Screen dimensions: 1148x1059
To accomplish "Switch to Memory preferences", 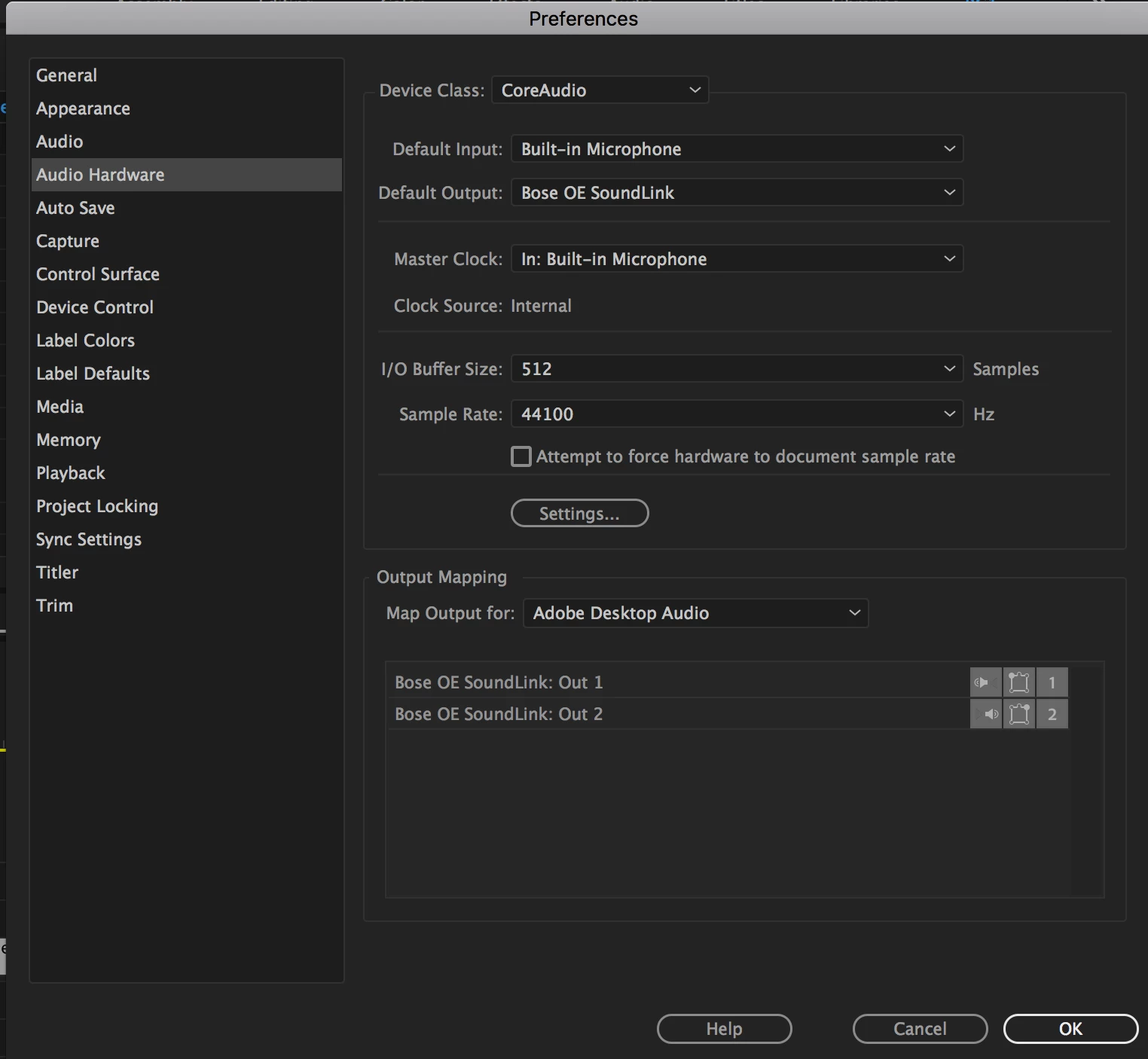I will coord(187,440).
